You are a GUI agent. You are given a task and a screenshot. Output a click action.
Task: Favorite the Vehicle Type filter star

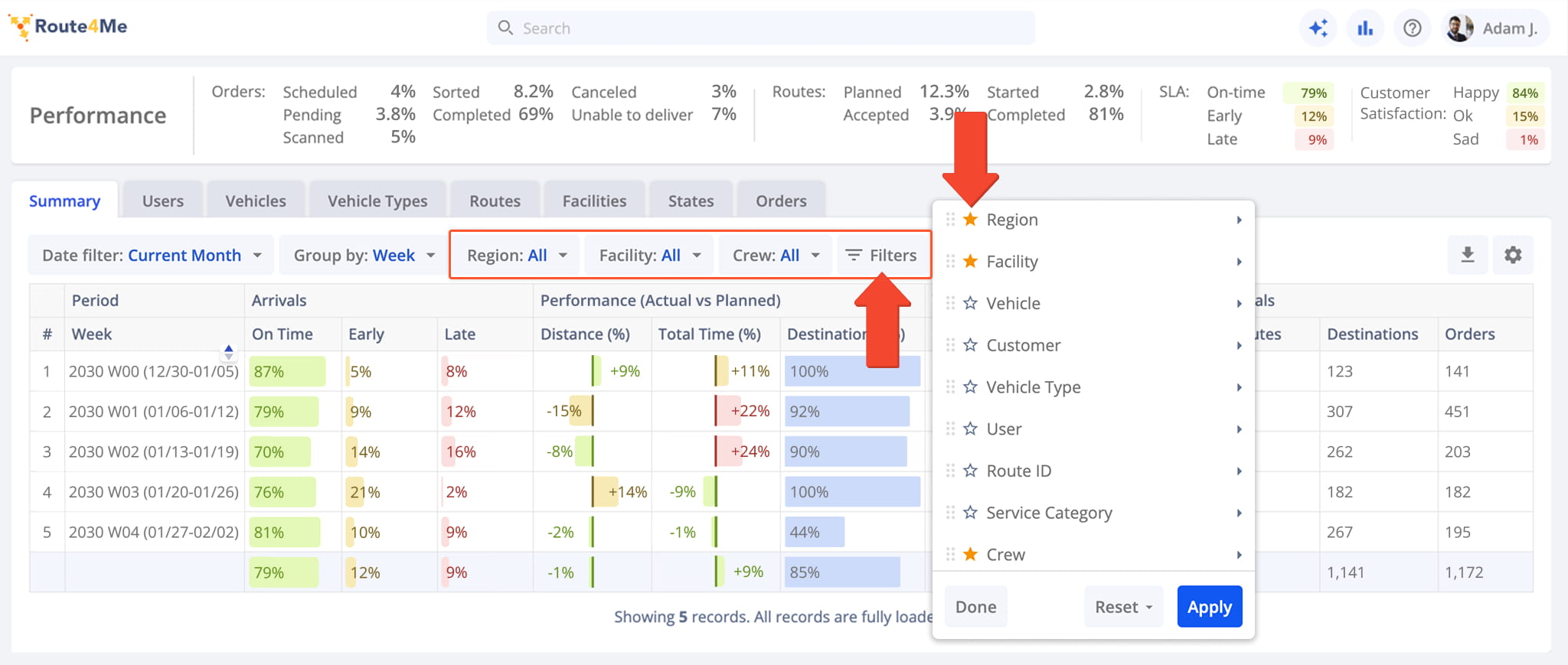coord(970,387)
